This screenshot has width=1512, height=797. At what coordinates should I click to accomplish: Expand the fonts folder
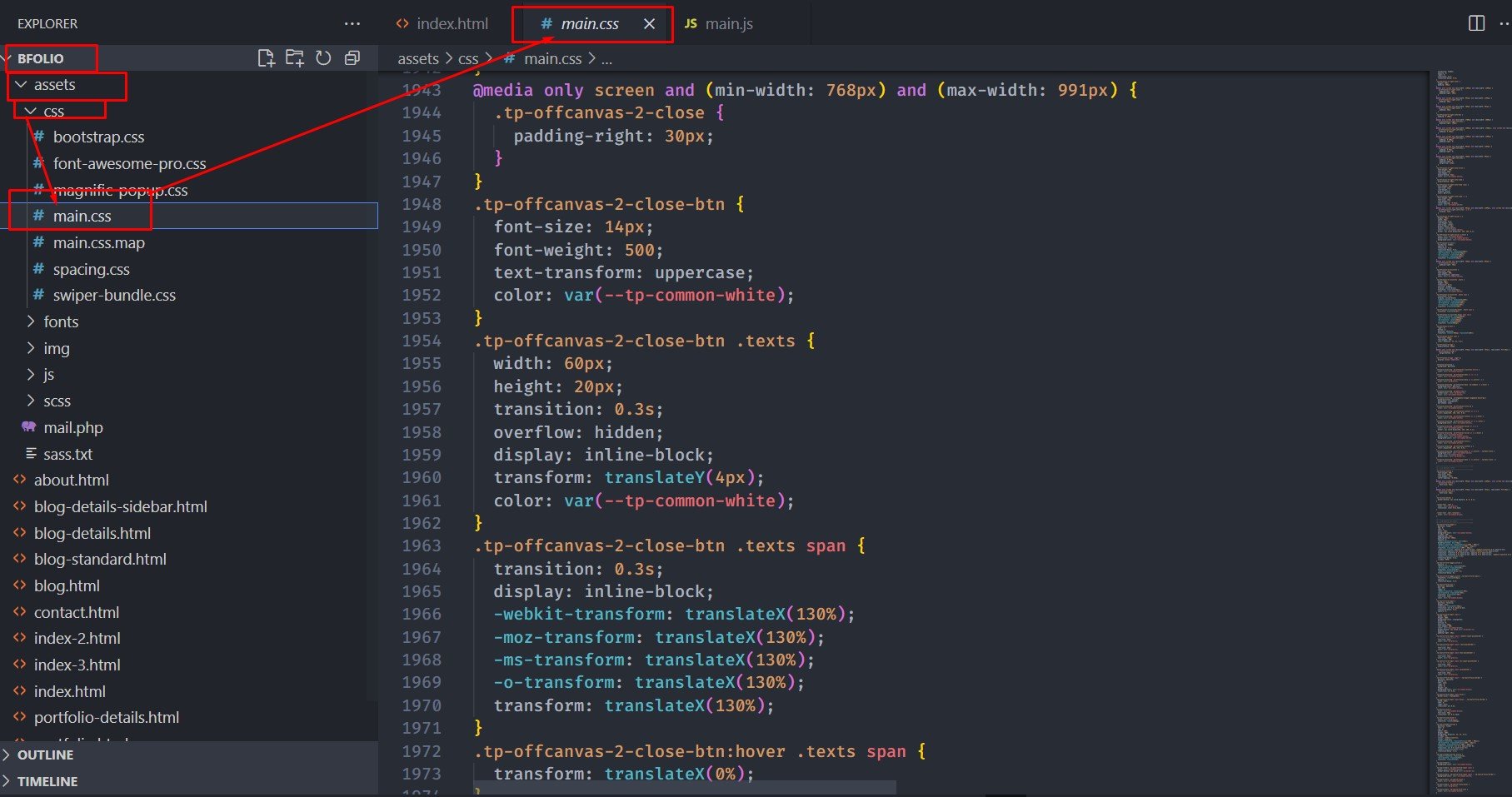click(x=60, y=321)
